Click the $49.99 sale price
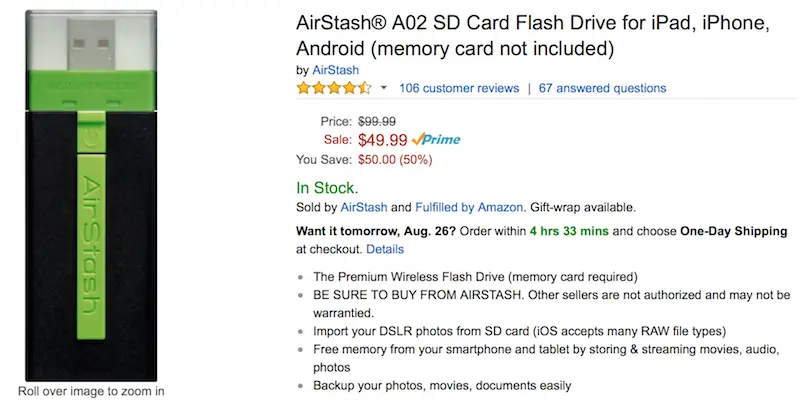 pos(383,140)
